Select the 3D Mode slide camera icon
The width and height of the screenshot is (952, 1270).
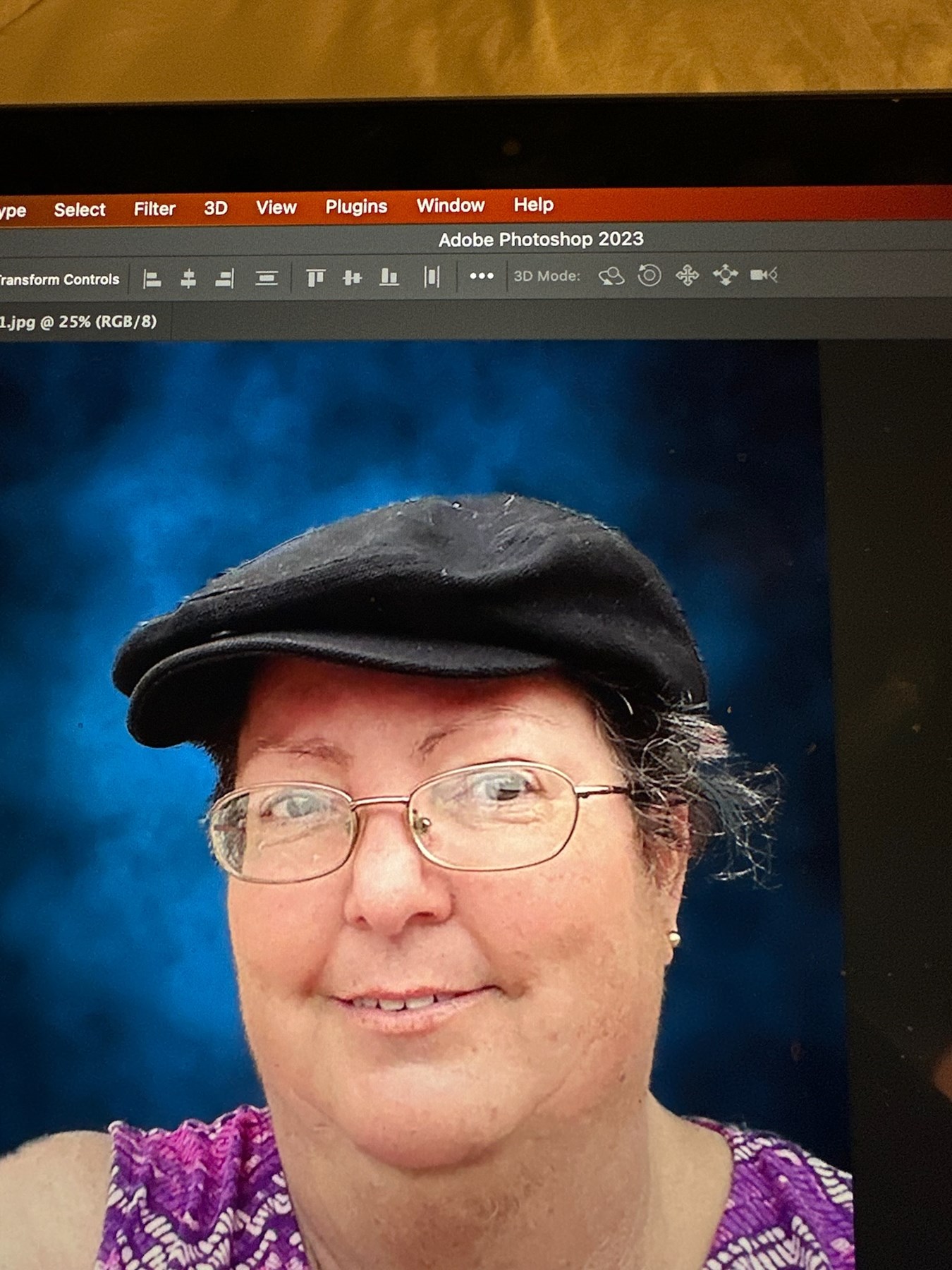pyautogui.click(x=725, y=274)
